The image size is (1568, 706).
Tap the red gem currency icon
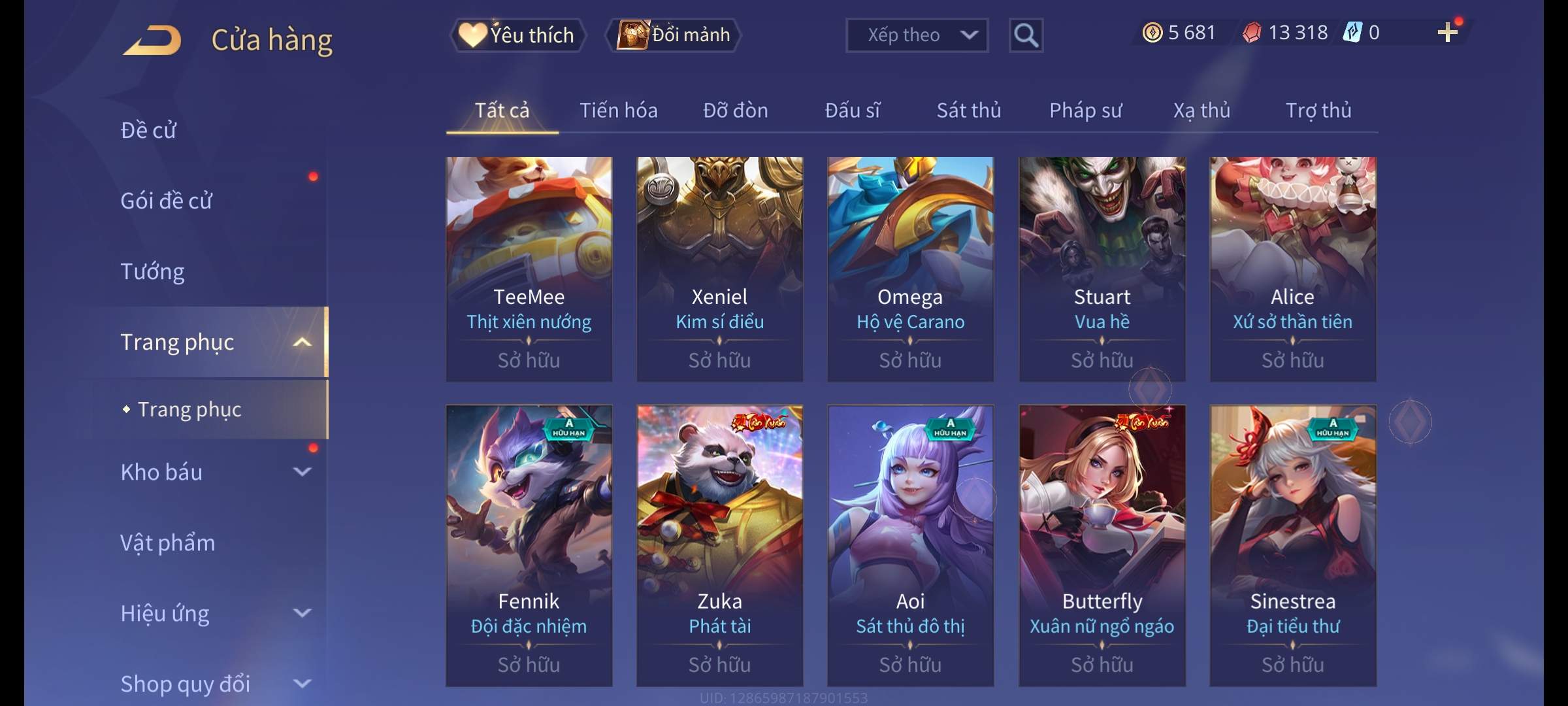point(1252,33)
